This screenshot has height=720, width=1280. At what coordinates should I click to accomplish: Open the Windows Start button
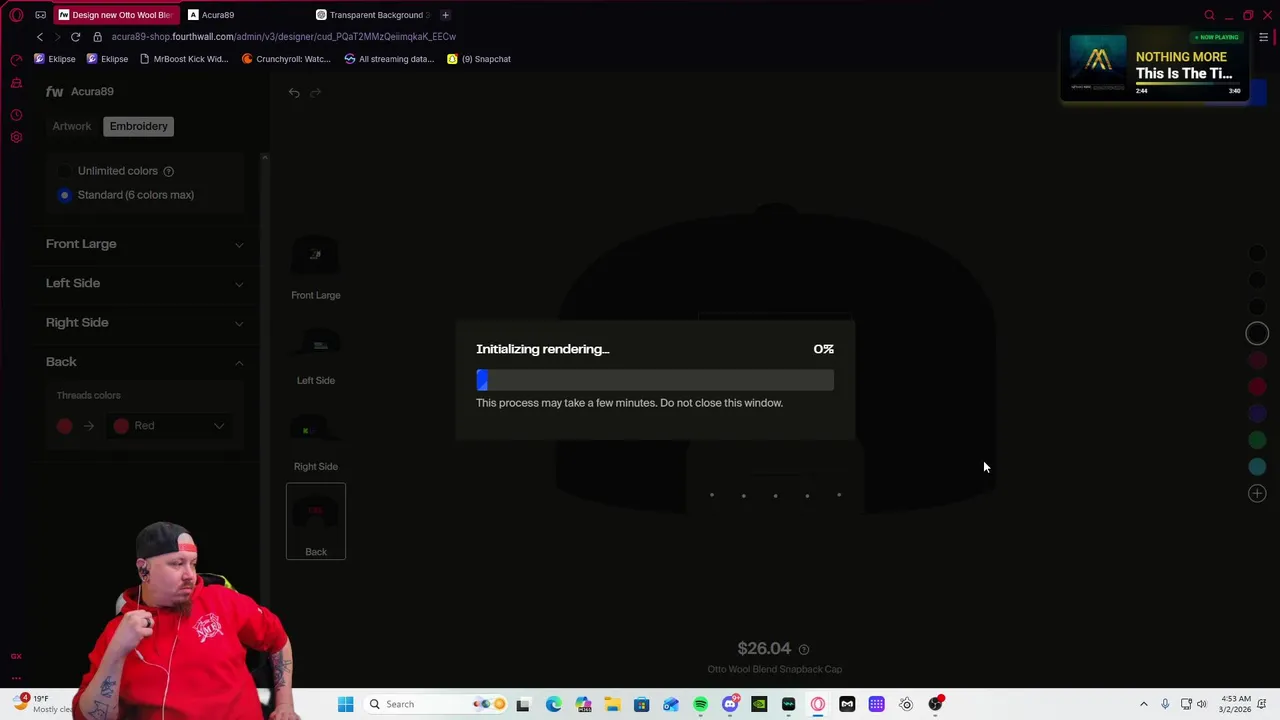(x=345, y=704)
